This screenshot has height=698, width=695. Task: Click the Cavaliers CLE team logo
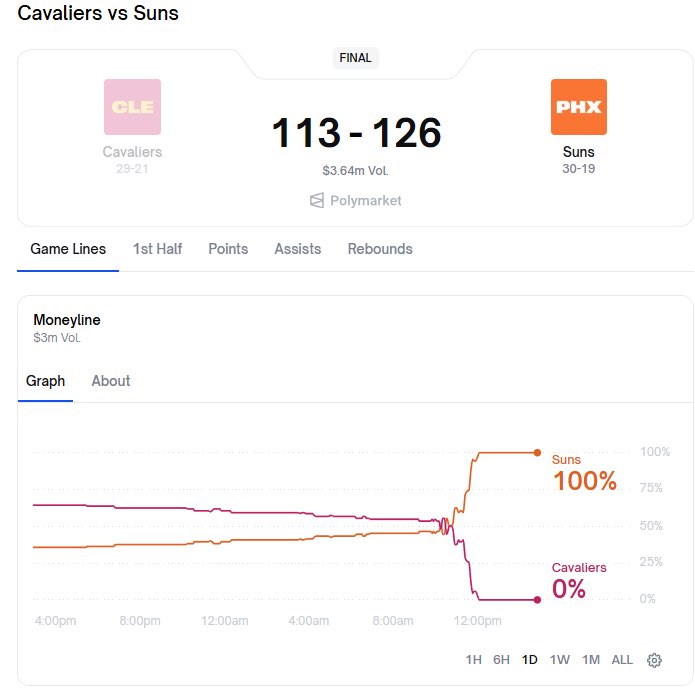pyautogui.click(x=132, y=107)
